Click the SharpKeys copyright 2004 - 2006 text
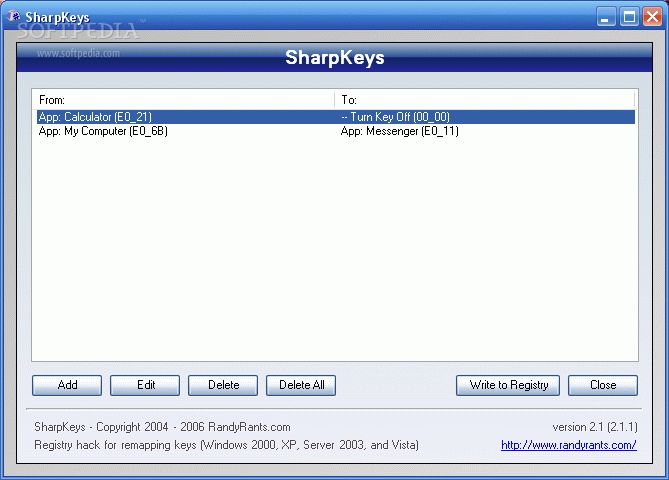Image resolution: width=669 pixels, height=480 pixels. tap(162, 427)
